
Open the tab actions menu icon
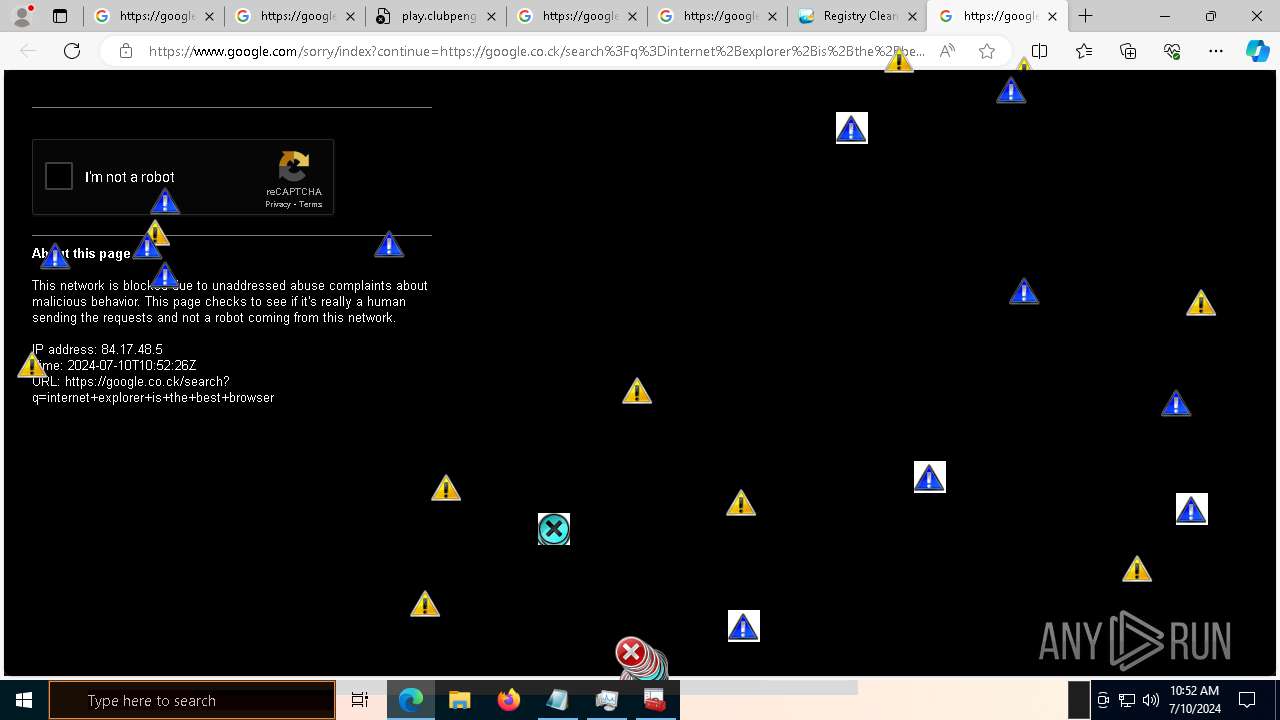60,16
